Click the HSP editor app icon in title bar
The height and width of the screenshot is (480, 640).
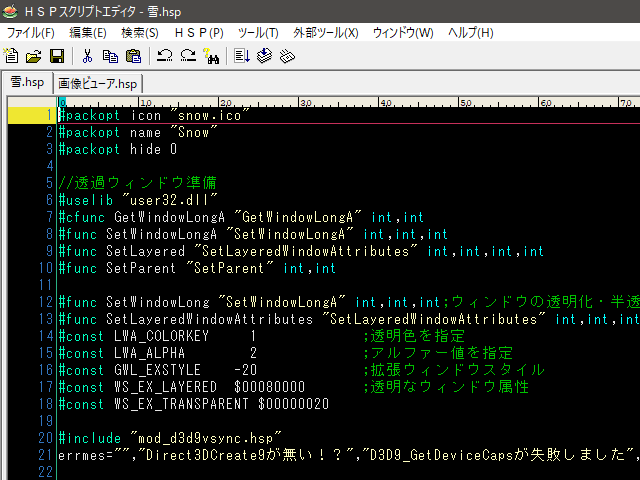click(x=10, y=11)
